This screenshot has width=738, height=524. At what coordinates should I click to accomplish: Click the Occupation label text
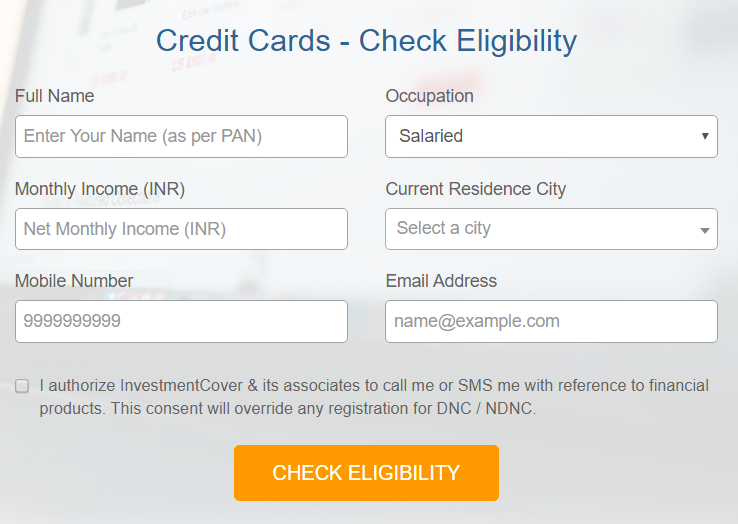tap(429, 97)
